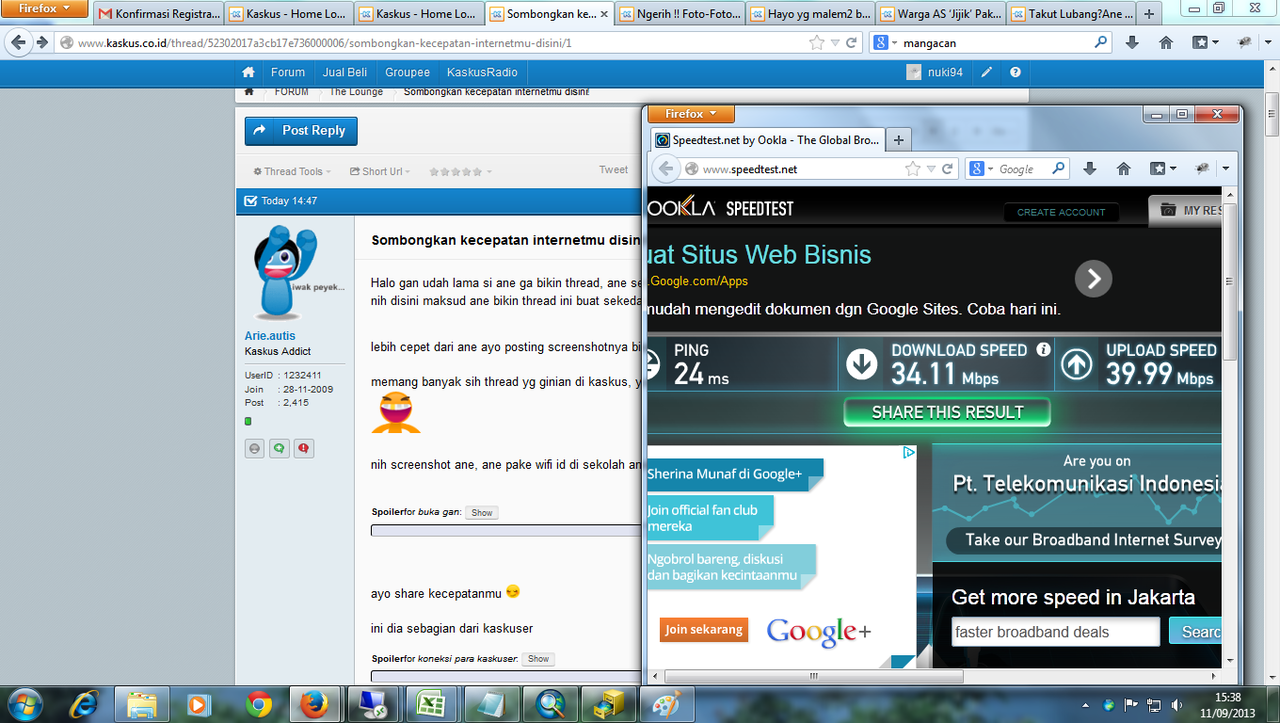The height and width of the screenshot is (723, 1280).
Task: Open the Arie.autis username link
Action: [x=270, y=336]
